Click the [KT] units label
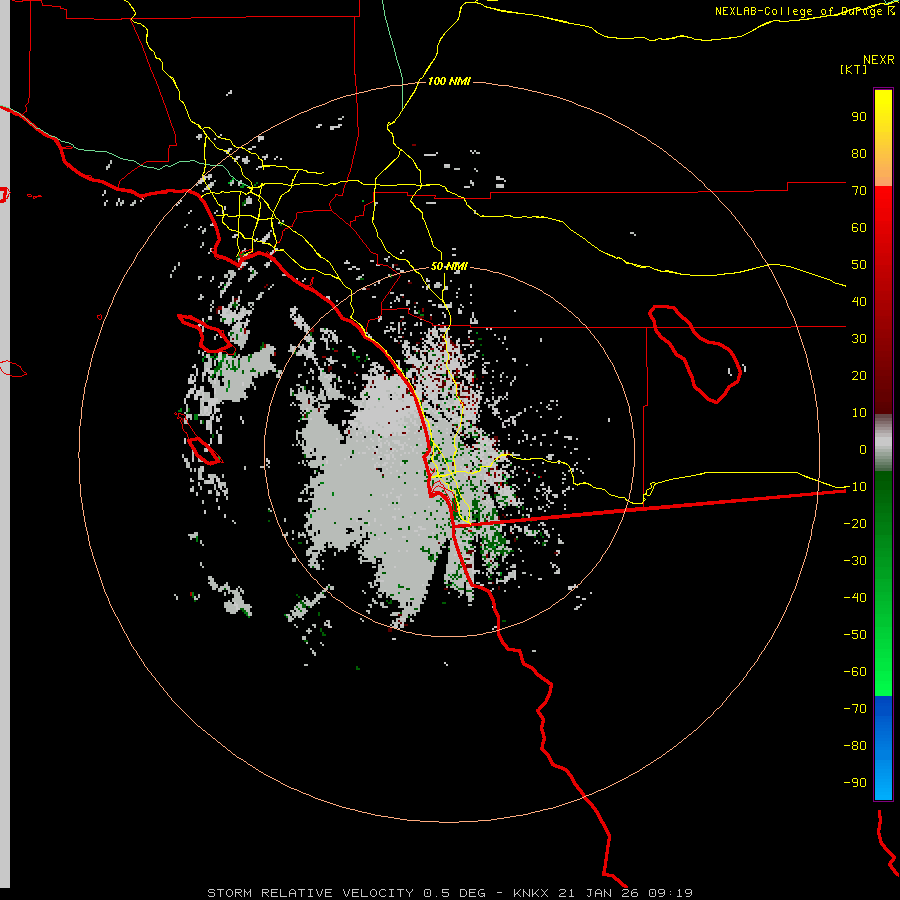The image size is (900, 900). click(854, 69)
